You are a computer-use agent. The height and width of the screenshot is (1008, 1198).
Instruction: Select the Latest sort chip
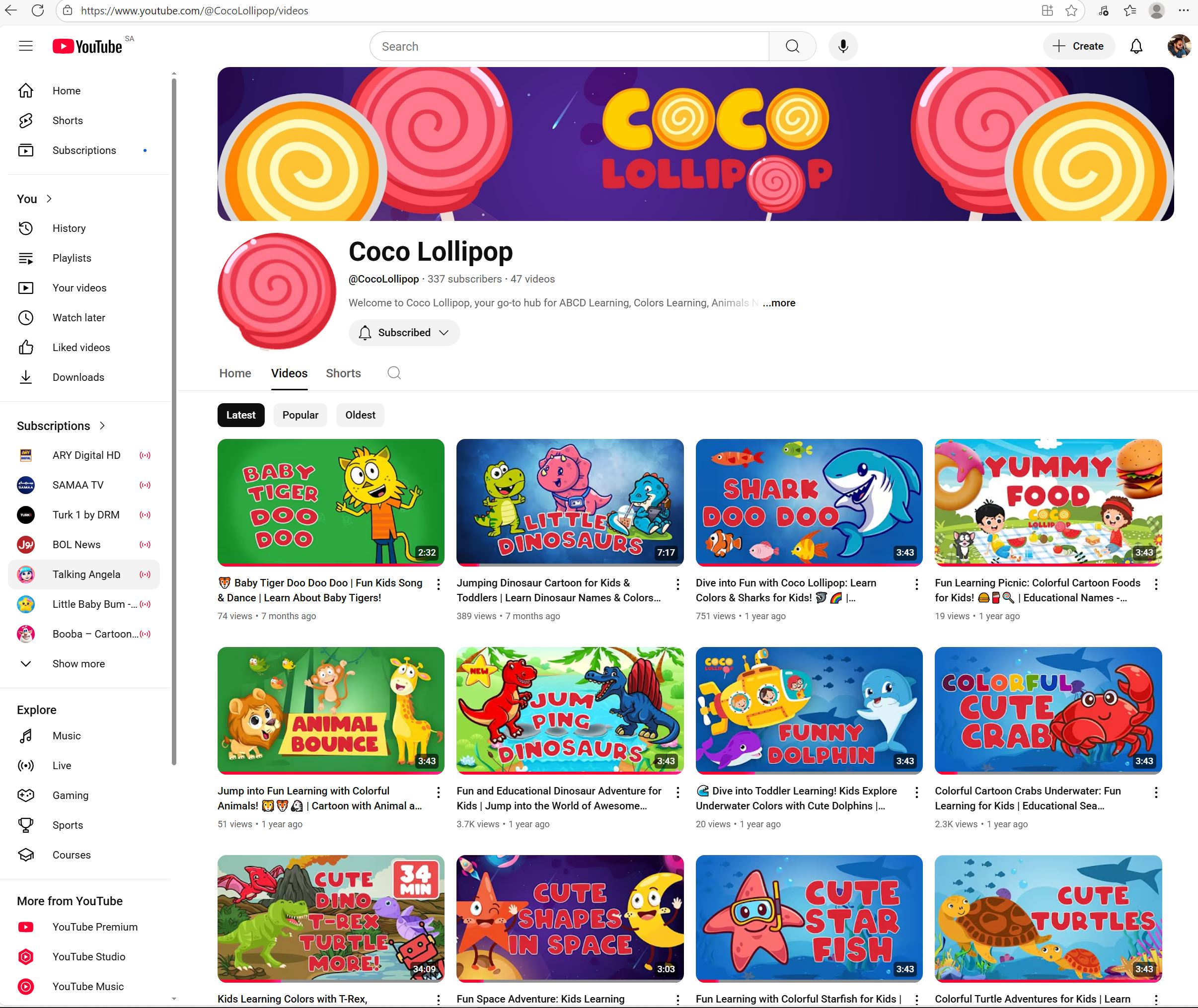click(240, 415)
